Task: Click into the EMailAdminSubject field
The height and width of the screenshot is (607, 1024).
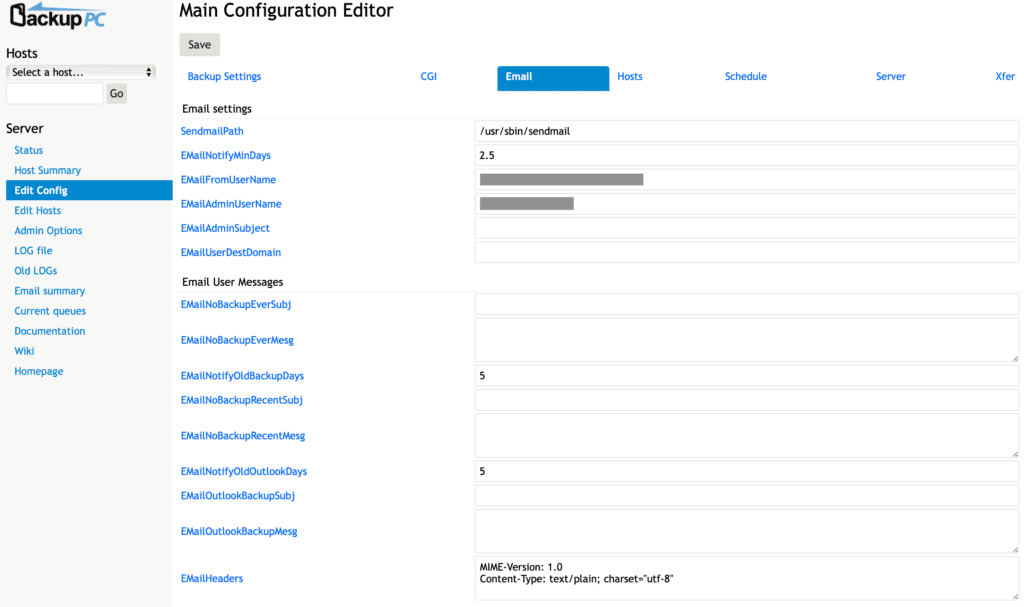Action: [746, 228]
